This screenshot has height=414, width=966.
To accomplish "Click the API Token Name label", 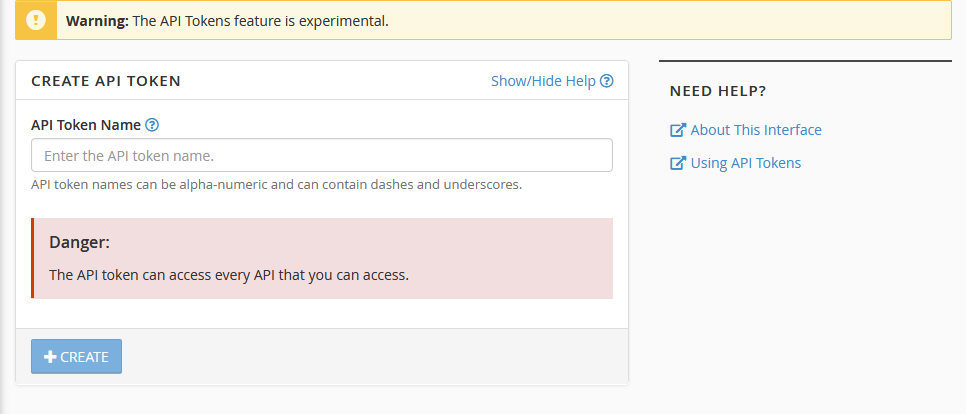I will [x=86, y=125].
